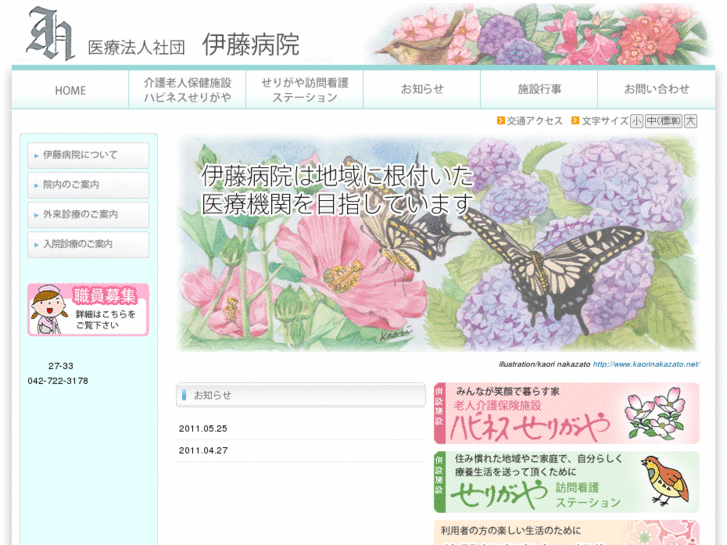Click the 伊藤病院 logo emblem
This screenshot has width=727, height=545.
point(50,33)
